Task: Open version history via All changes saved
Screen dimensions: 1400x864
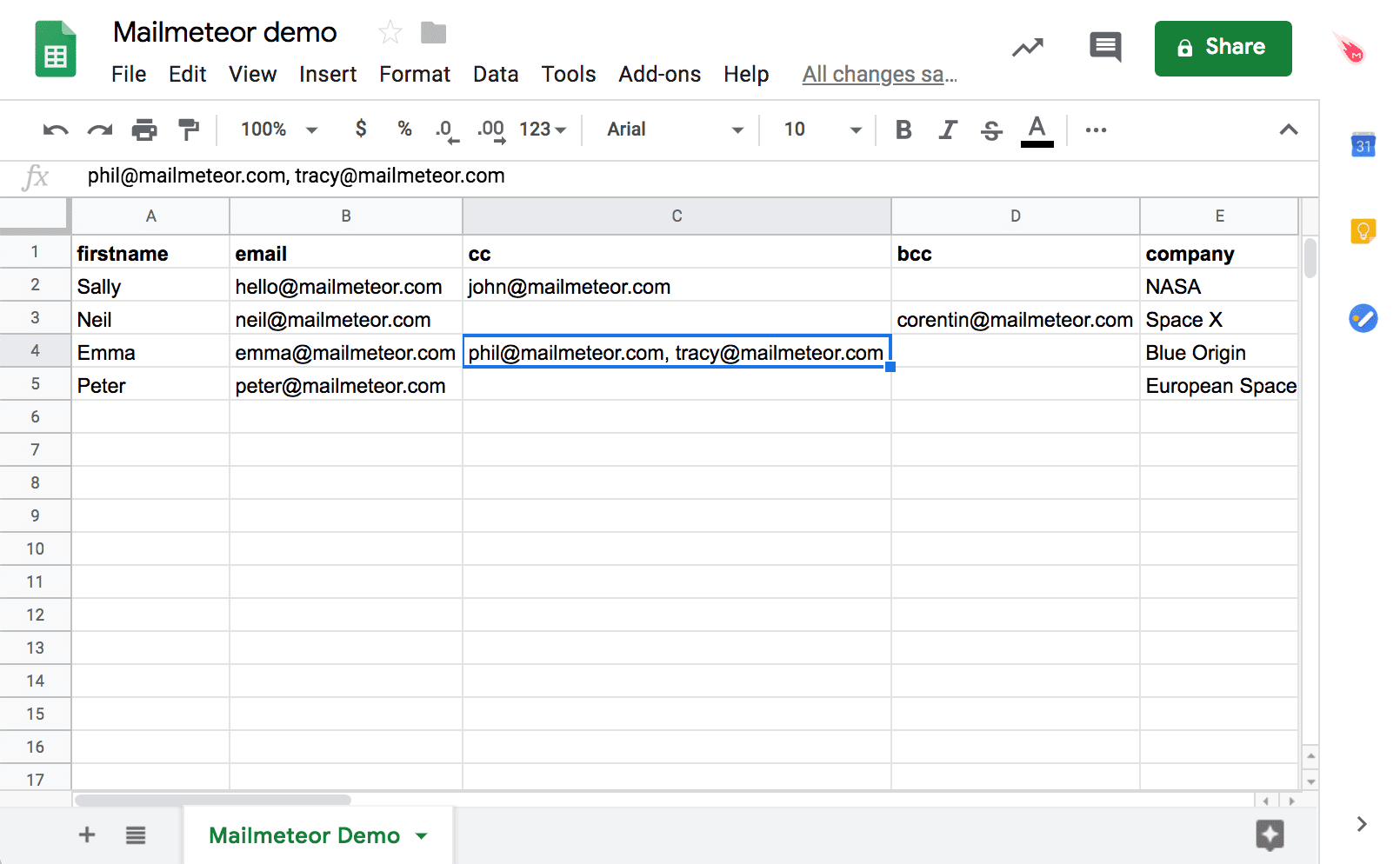Action: 878,74
